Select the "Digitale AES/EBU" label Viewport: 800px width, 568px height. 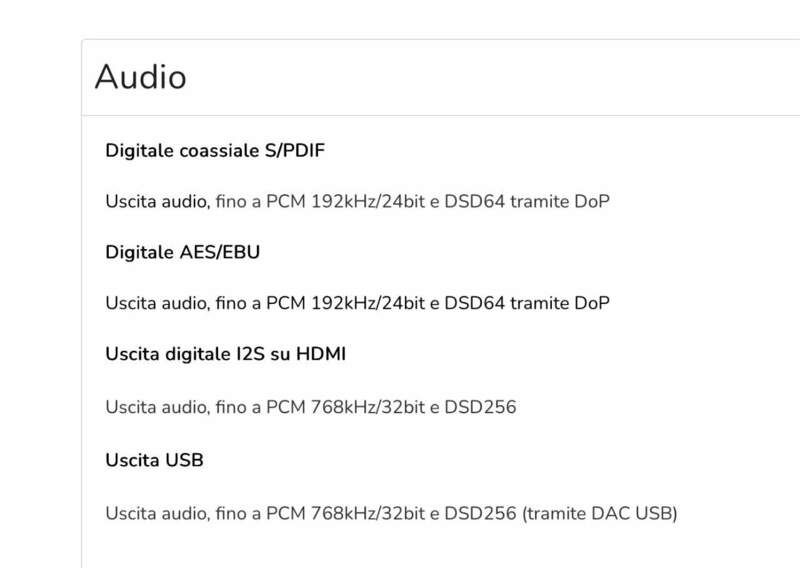tap(182, 252)
